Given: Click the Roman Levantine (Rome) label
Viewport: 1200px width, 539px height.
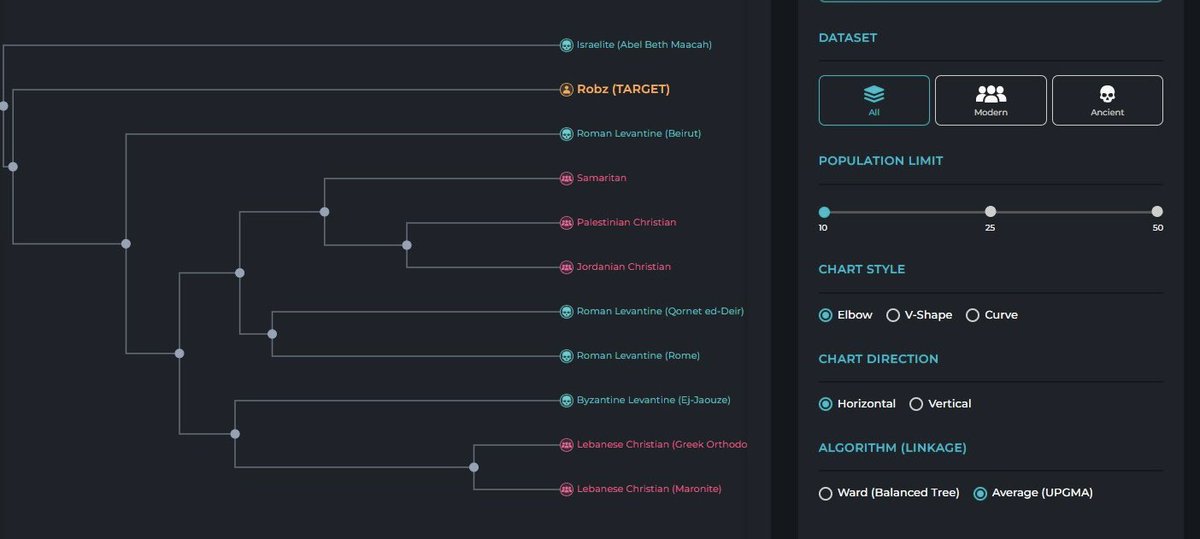Looking at the screenshot, I should tap(638, 356).
